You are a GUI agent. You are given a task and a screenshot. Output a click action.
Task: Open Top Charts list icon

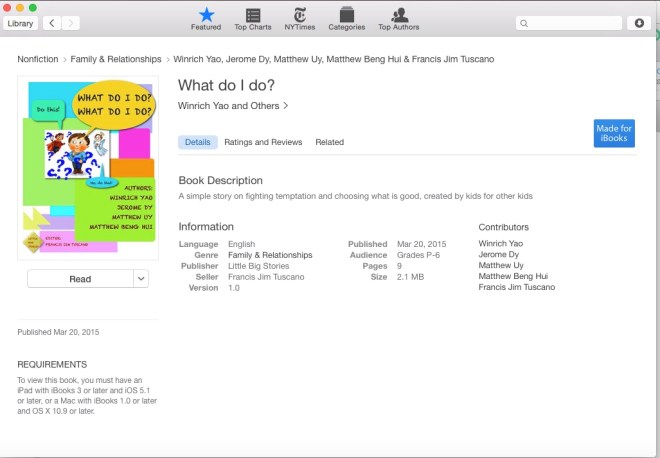(x=253, y=15)
